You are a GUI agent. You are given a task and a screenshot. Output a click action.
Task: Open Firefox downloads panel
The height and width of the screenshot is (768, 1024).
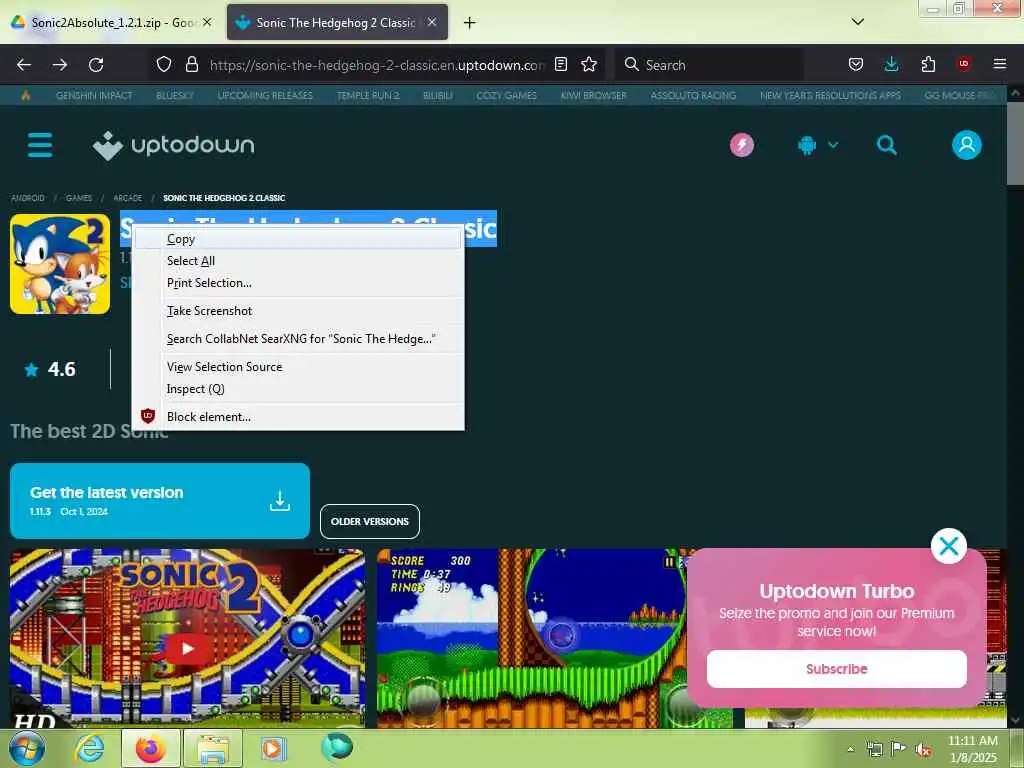pos(891,64)
